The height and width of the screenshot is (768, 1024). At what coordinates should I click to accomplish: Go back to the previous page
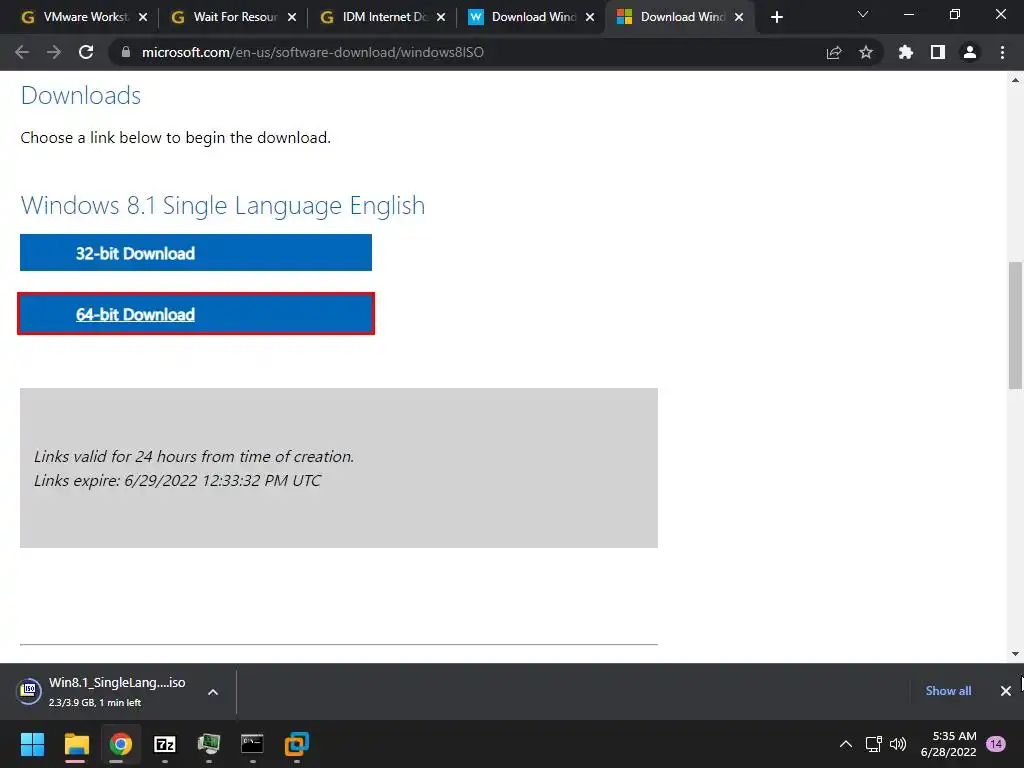click(x=22, y=52)
